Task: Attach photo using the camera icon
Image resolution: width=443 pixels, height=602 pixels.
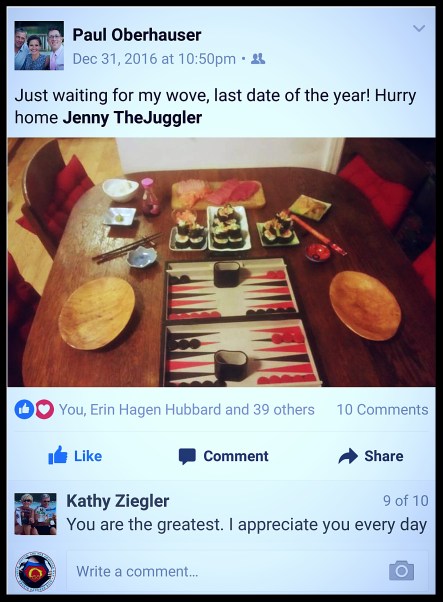Action: click(x=401, y=571)
